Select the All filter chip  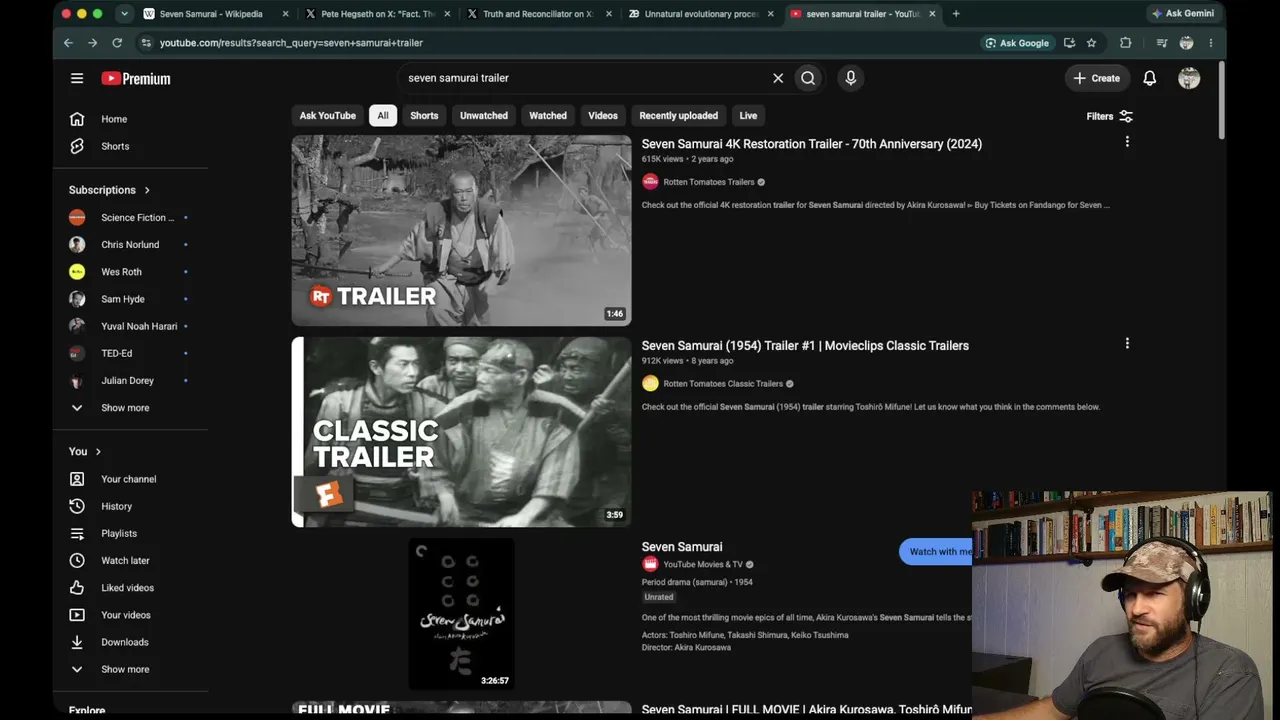pyautogui.click(x=383, y=116)
